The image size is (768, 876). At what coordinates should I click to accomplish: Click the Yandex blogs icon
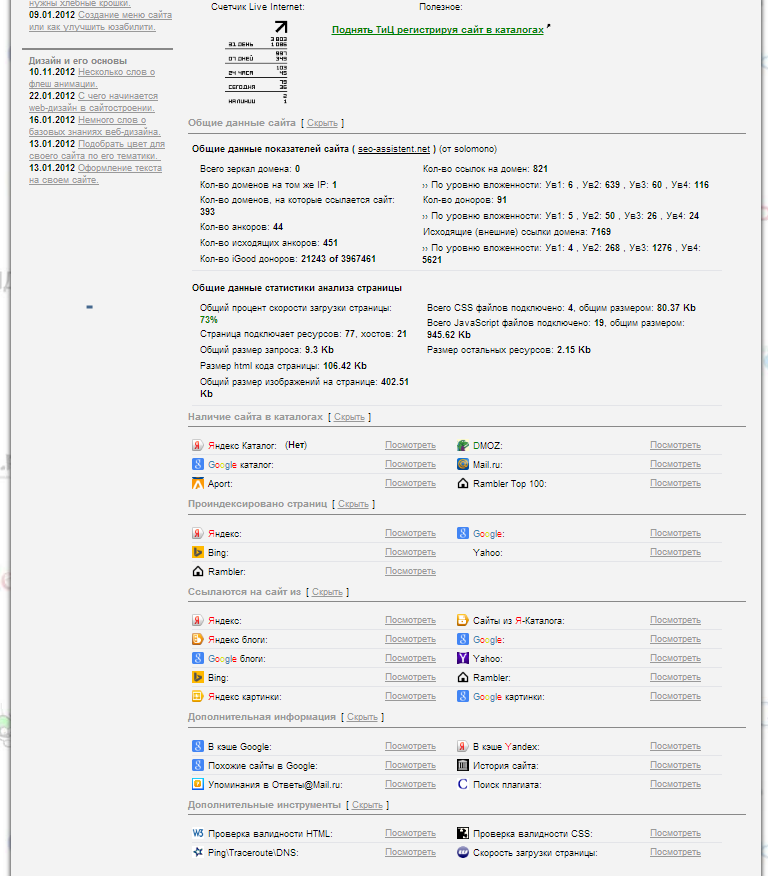click(x=198, y=640)
